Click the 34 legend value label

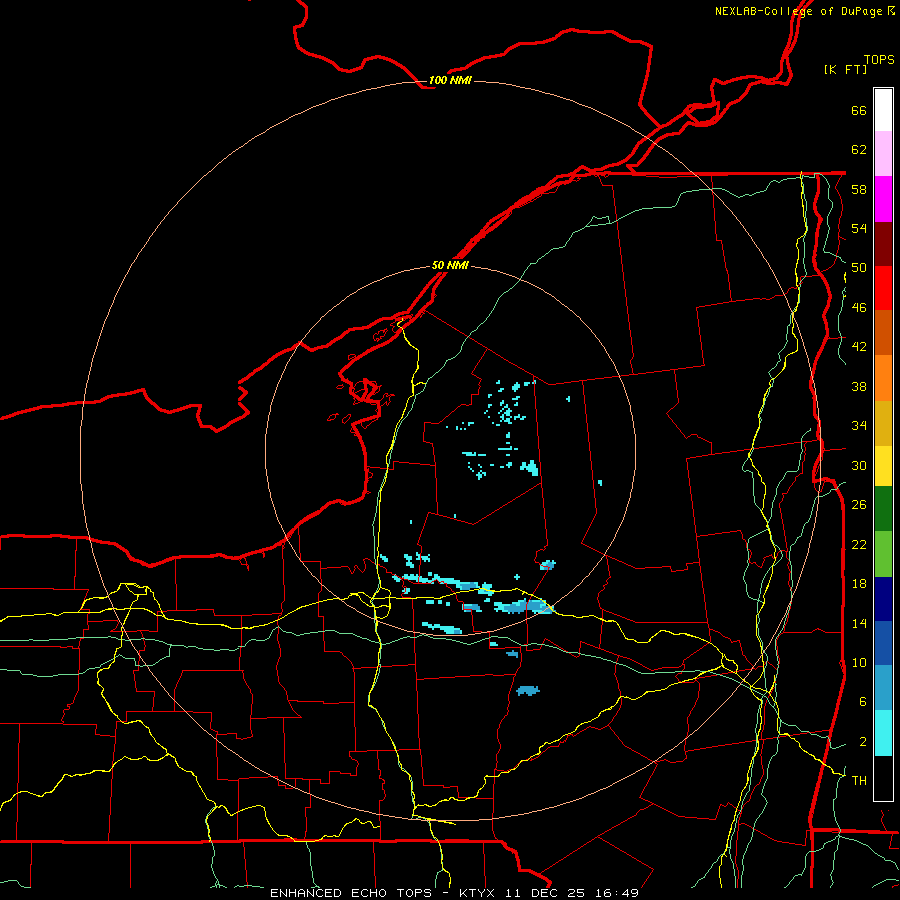859,426
